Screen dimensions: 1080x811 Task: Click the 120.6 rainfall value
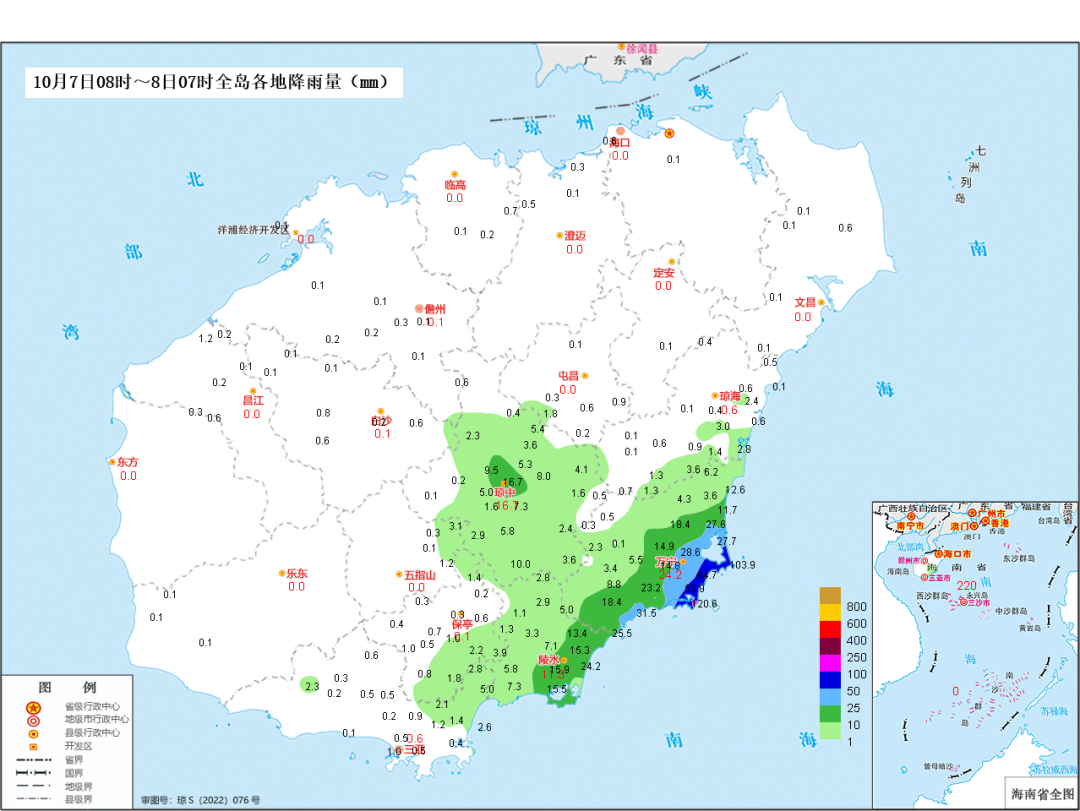point(704,604)
